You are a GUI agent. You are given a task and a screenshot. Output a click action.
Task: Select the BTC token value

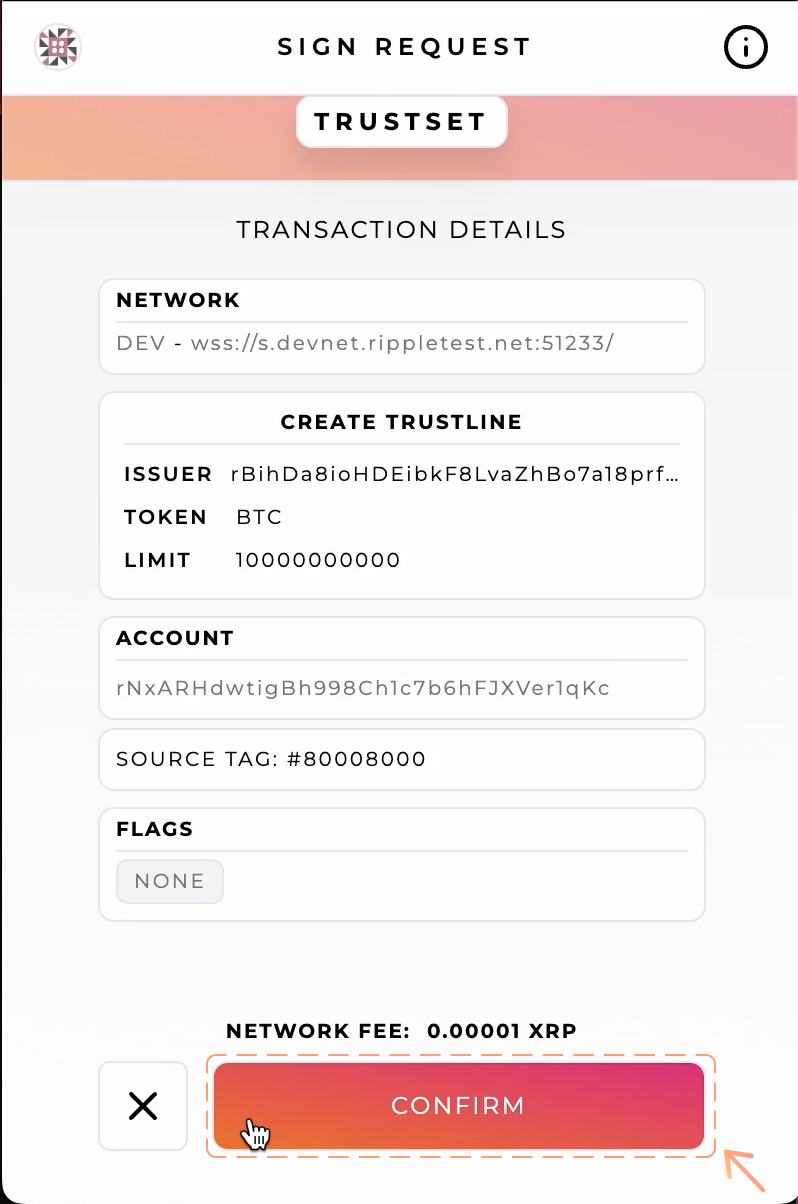click(x=259, y=517)
